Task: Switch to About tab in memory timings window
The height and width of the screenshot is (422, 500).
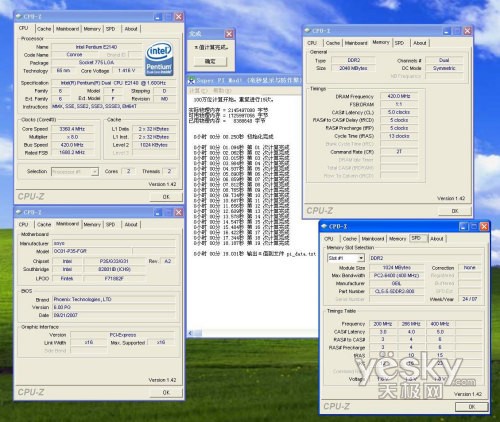Action: [x=420, y=43]
